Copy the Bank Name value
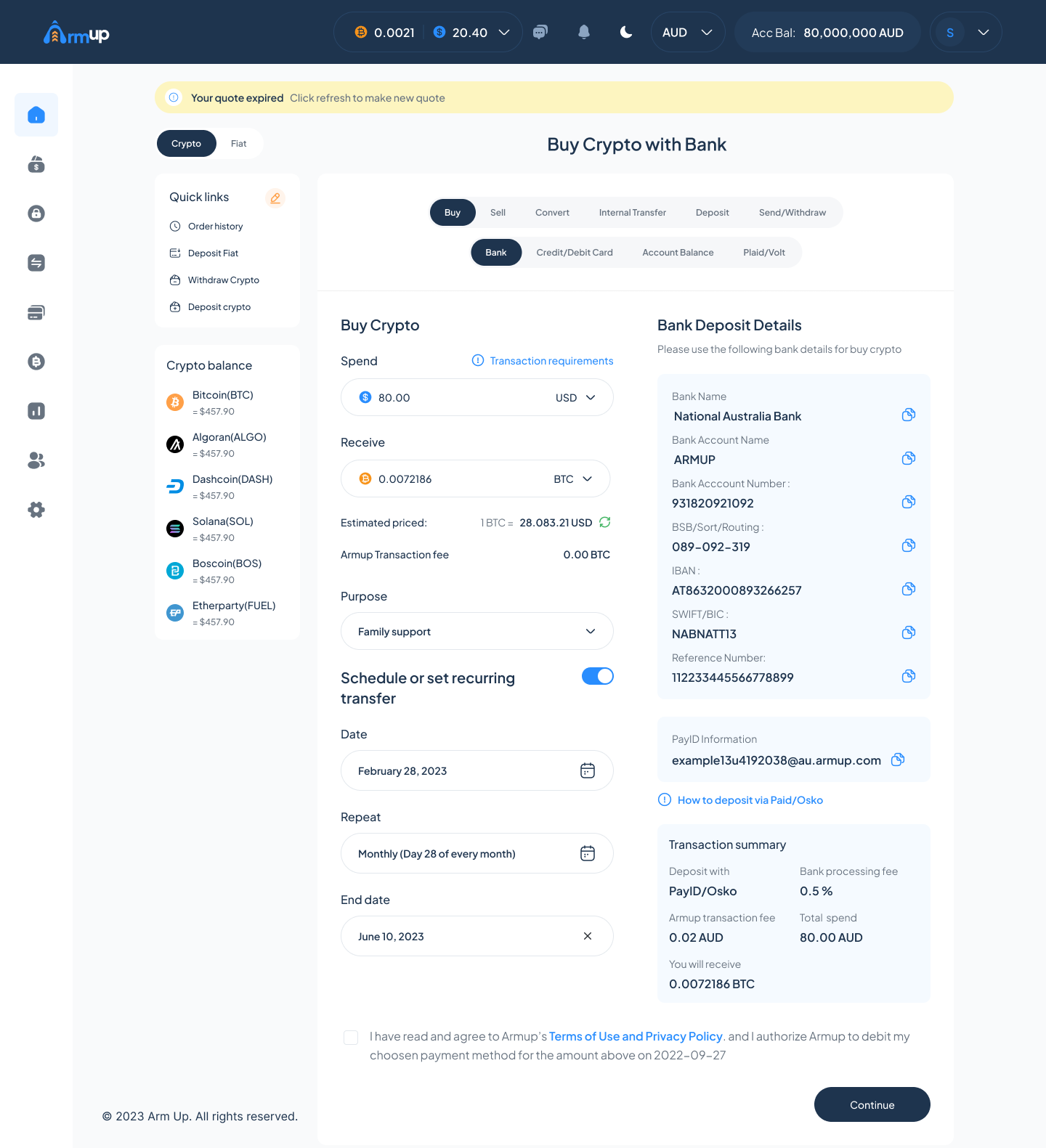Image resolution: width=1046 pixels, height=1148 pixels. 909,415
